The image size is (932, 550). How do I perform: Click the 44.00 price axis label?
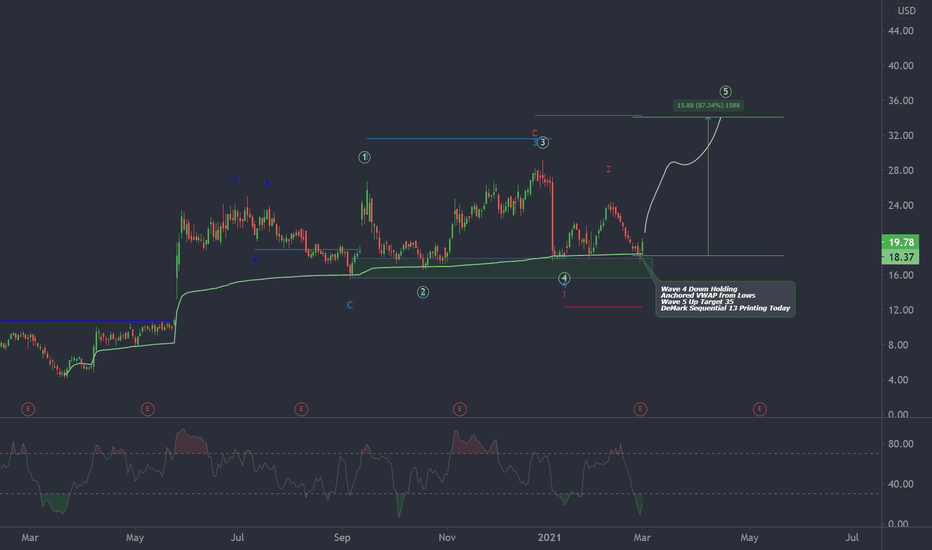tap(900, 31)
